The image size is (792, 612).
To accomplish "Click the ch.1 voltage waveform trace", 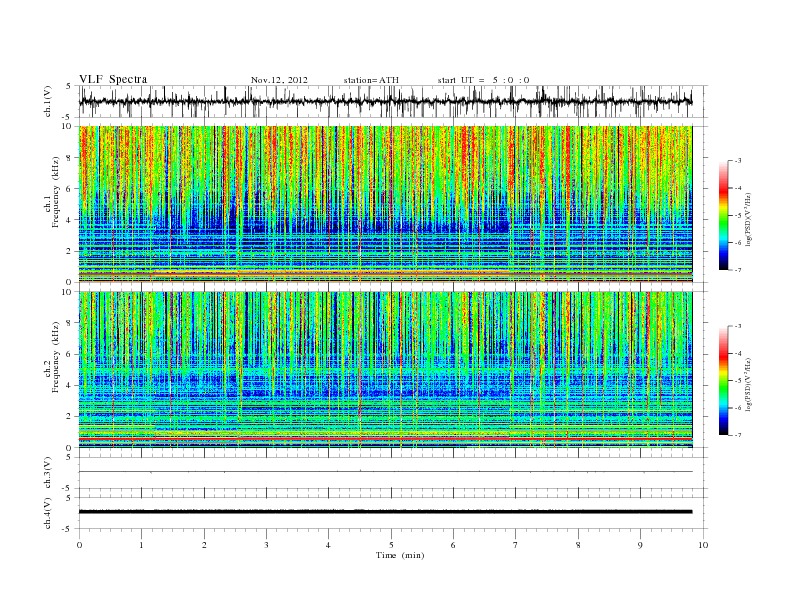I will pos(385,101).
